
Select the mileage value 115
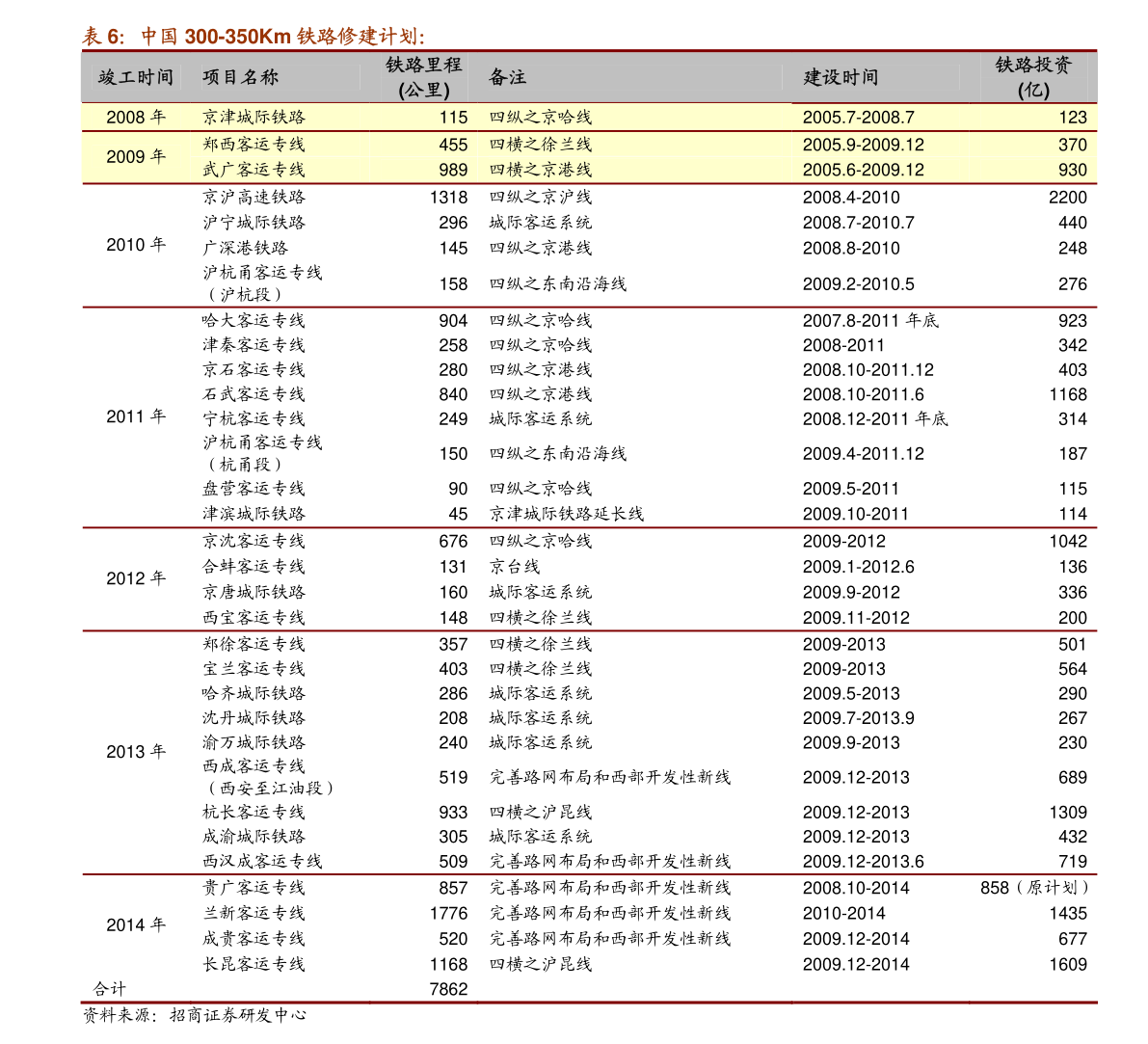[x=452, y=118]
